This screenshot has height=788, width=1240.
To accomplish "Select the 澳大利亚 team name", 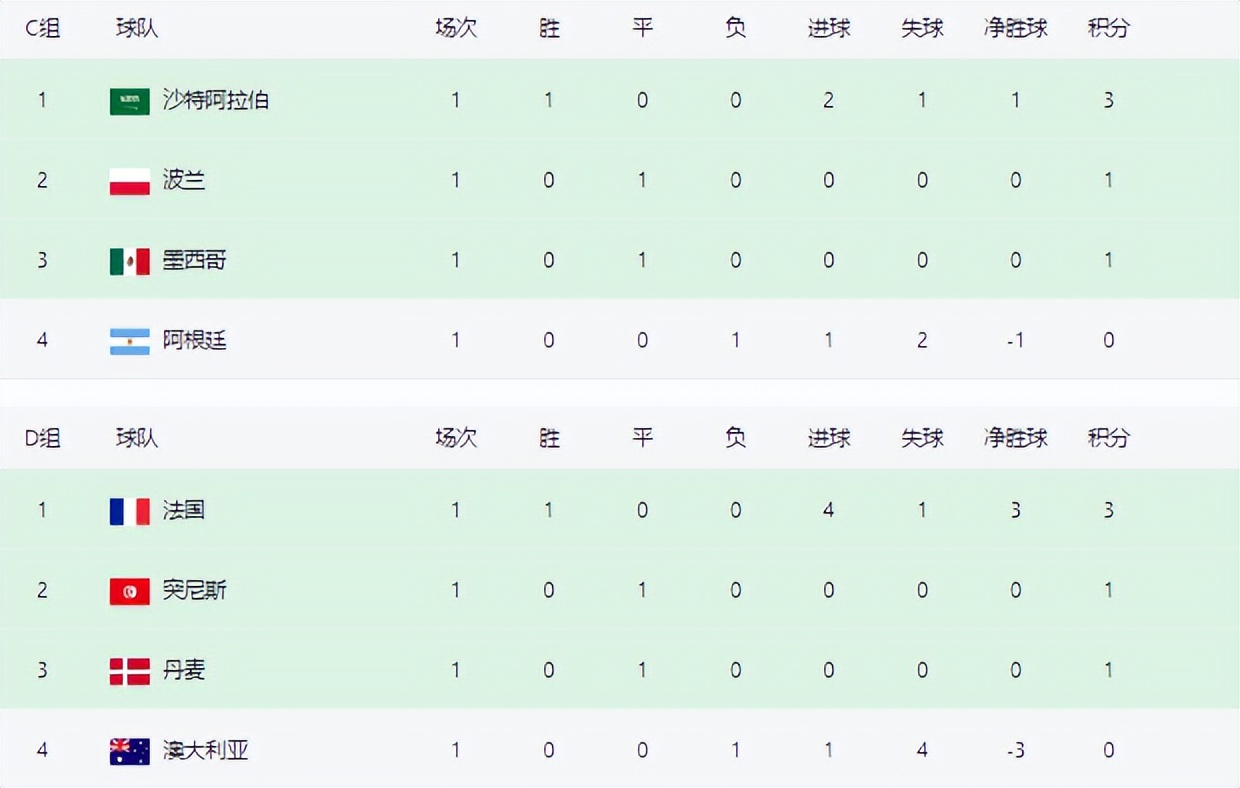I will coord(206,750).
